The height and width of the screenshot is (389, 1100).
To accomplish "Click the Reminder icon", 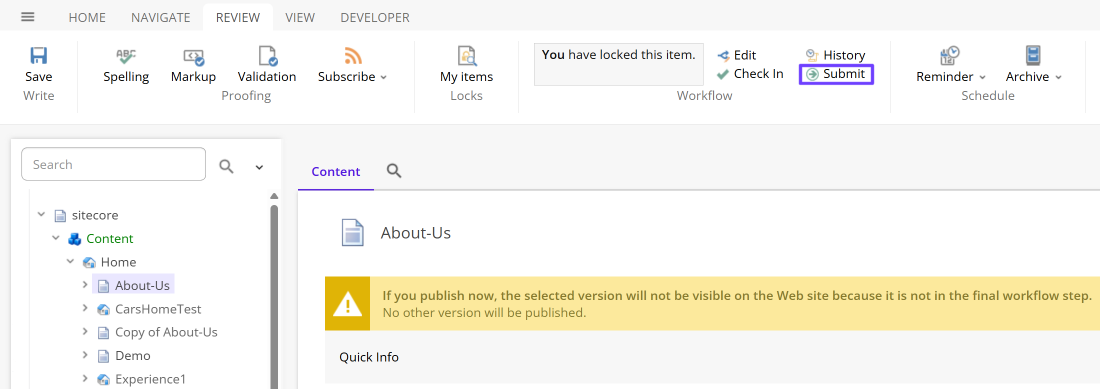I will click(x=950, y=56).
